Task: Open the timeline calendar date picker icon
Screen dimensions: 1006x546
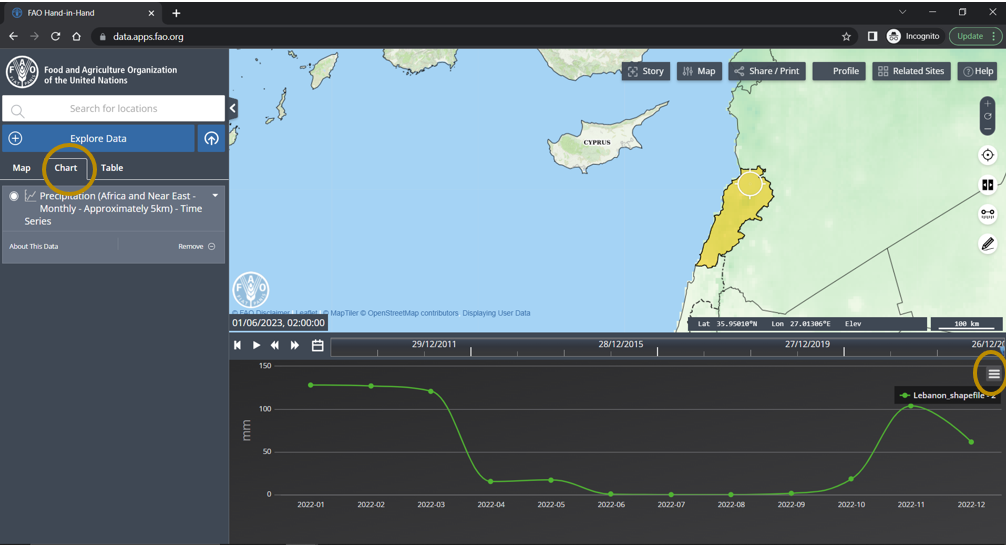Action: 317,345
